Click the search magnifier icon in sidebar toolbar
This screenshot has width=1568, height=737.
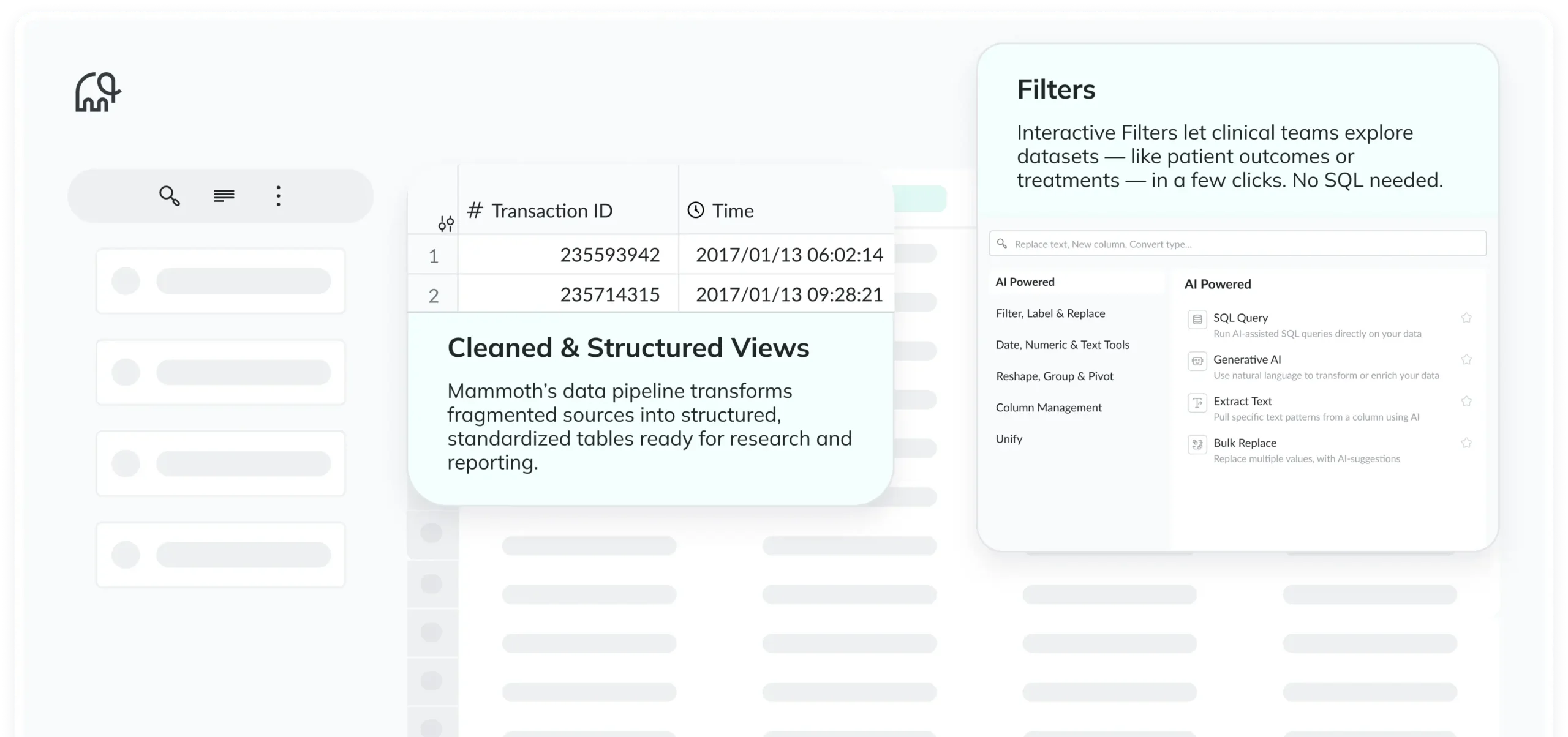[169, 196]
